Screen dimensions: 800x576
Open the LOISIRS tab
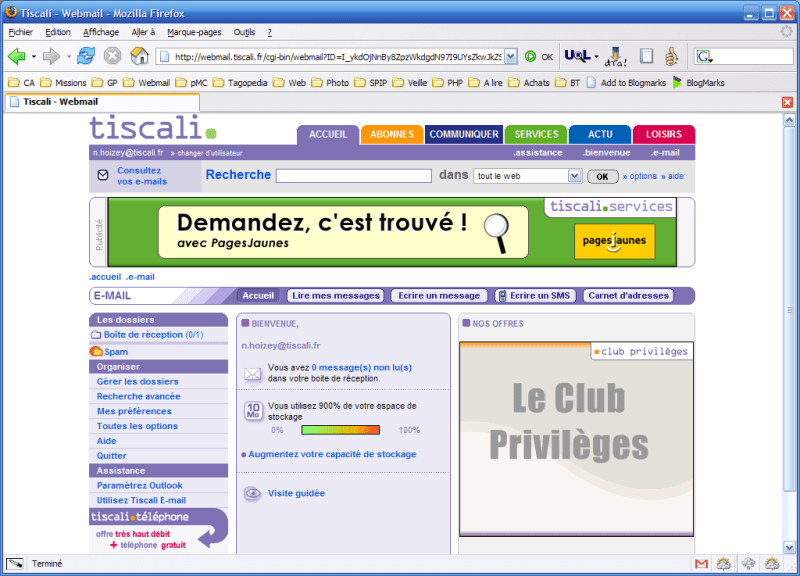[664, 134]
